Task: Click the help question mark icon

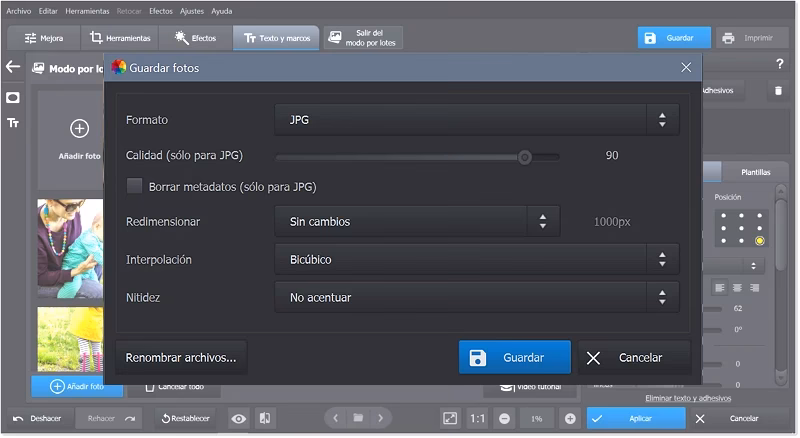Action: click(x=779, y=64)
